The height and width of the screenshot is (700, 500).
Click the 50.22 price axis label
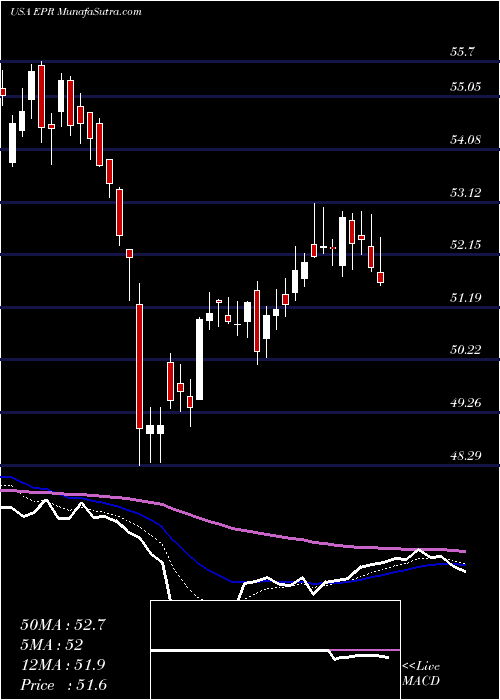[x=466, y=350]
